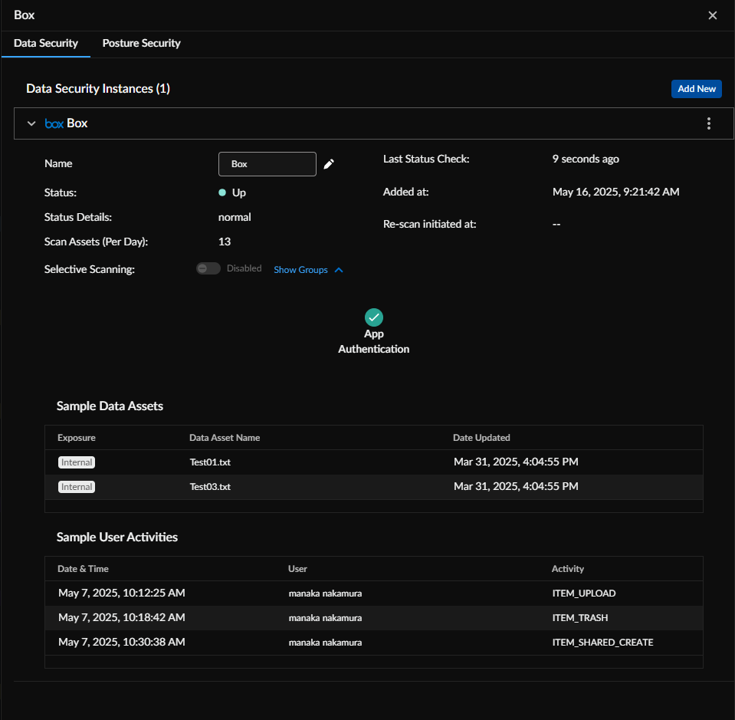Switch to the Posture Security tab
This screenshot has height=720, width=735.
coord(141,43)
